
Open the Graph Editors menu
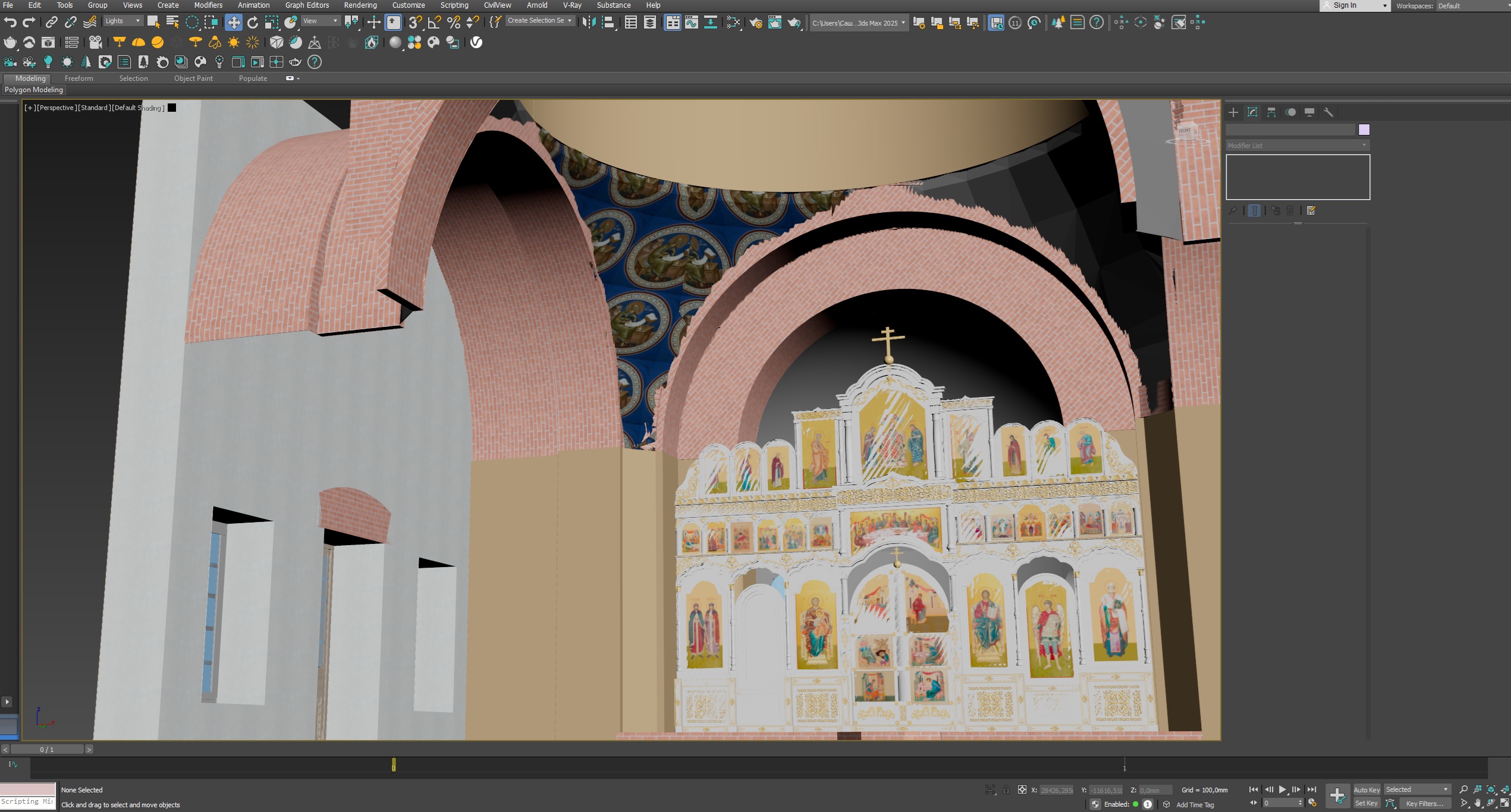[307, 5]
